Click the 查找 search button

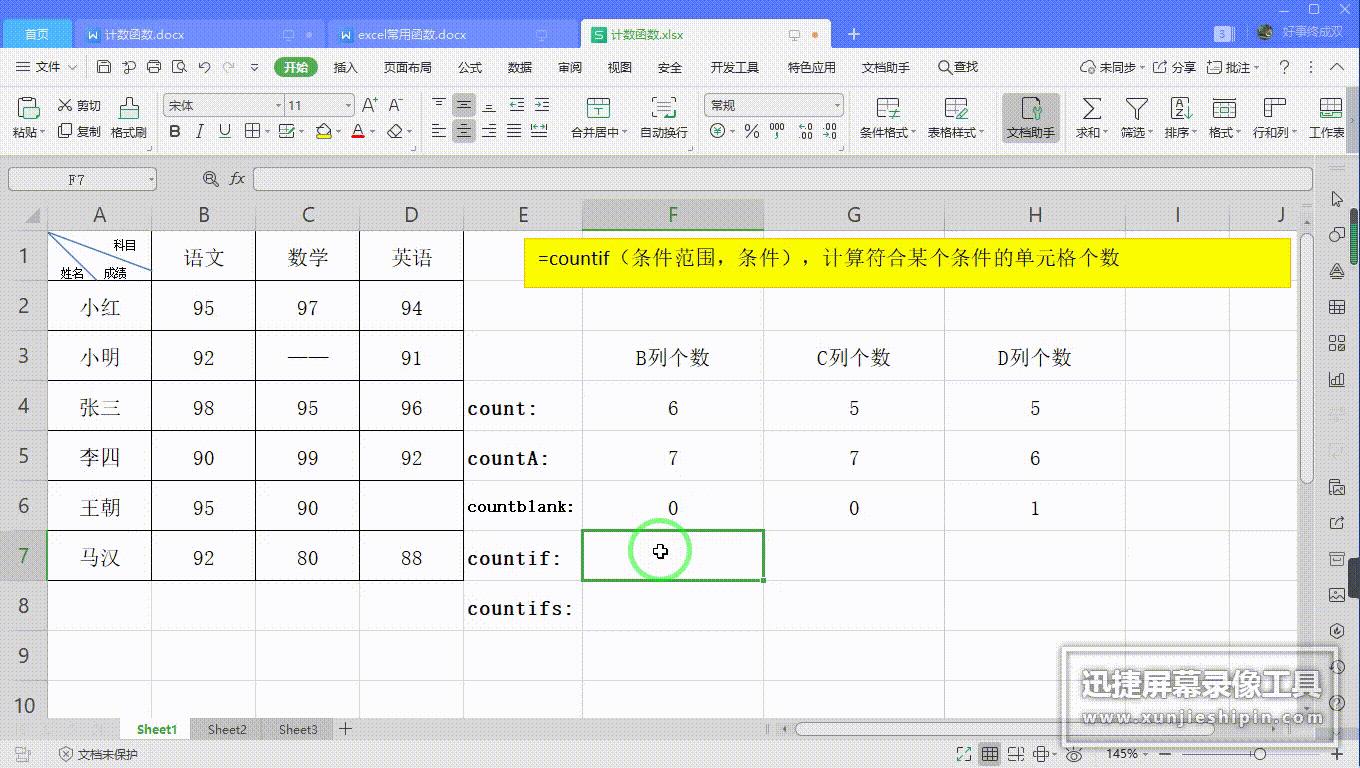[958, 67]
